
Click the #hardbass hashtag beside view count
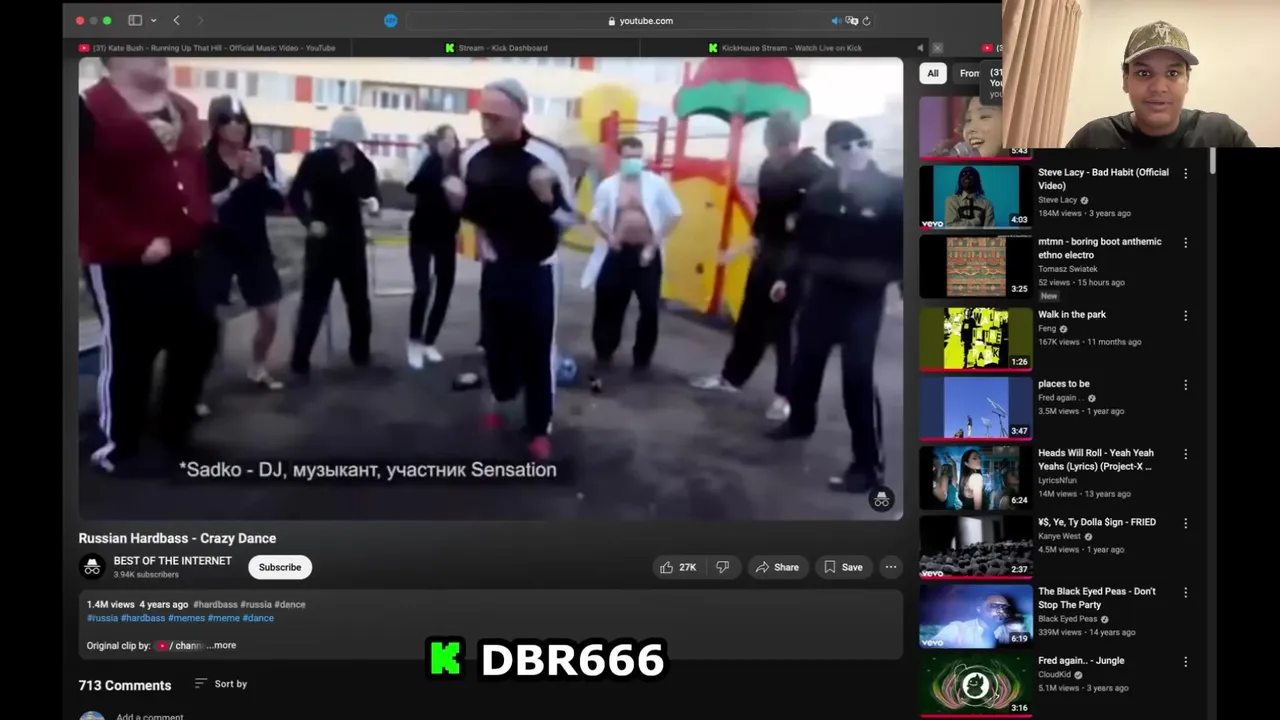tap(215, 605)
